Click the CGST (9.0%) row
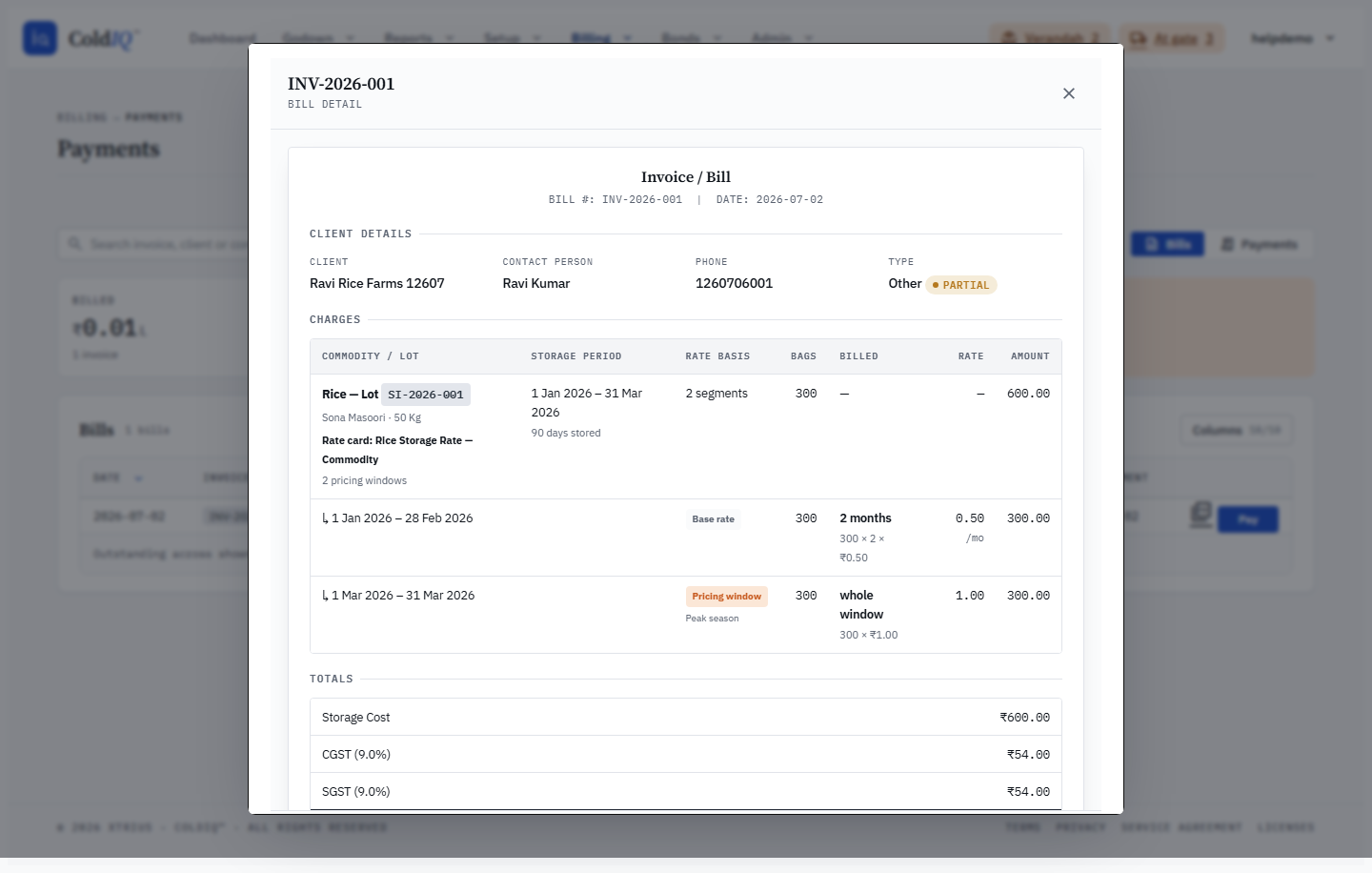 (686, 755)
